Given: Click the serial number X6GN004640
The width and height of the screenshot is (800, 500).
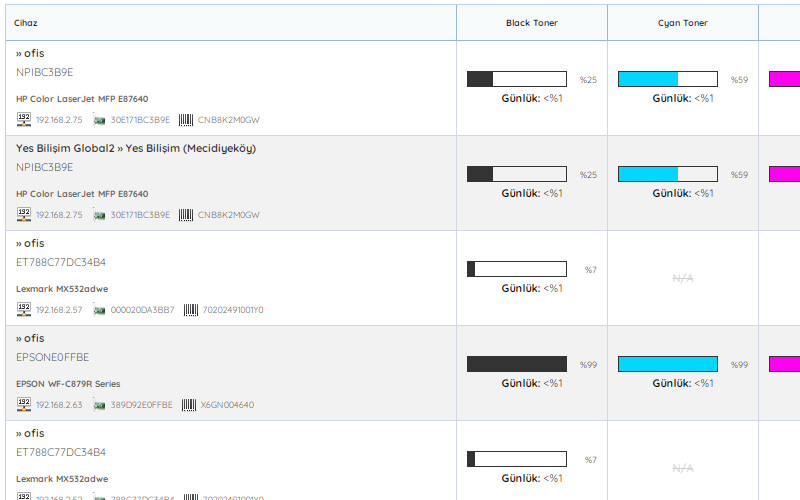Looking at the screenshot, I should point(227,405).
